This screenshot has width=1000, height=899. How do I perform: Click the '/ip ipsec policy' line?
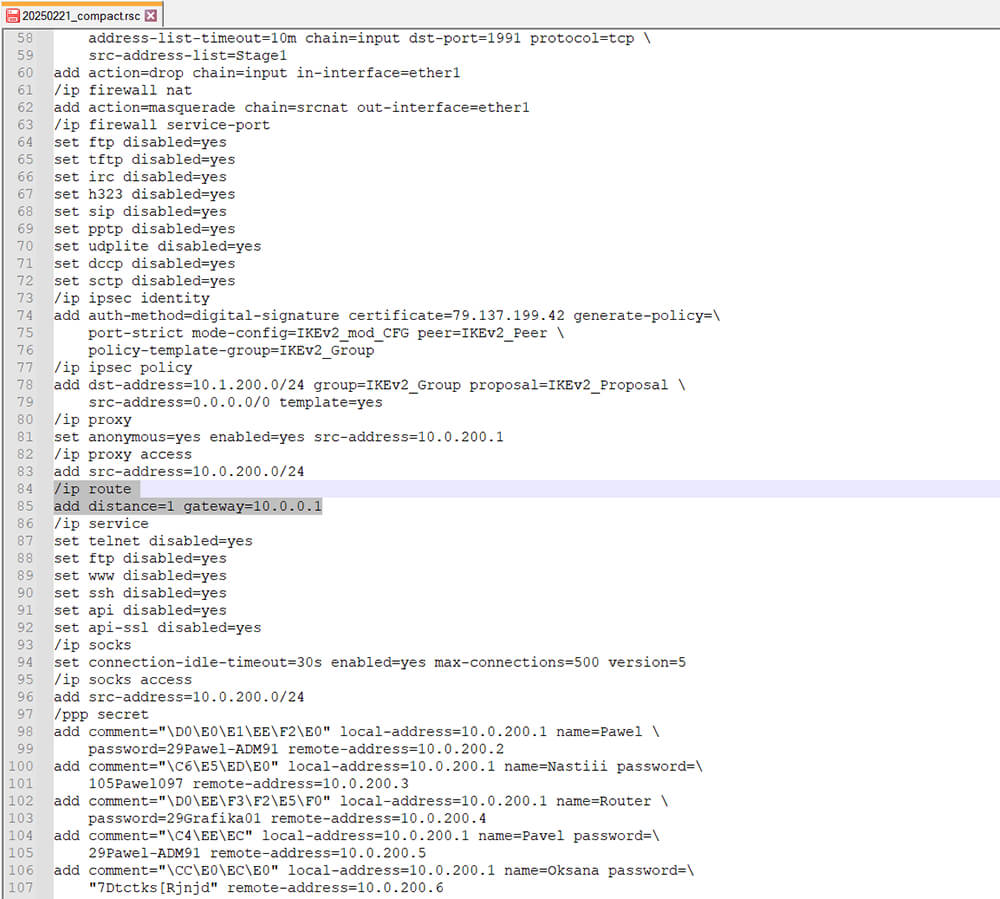[122, 367]
